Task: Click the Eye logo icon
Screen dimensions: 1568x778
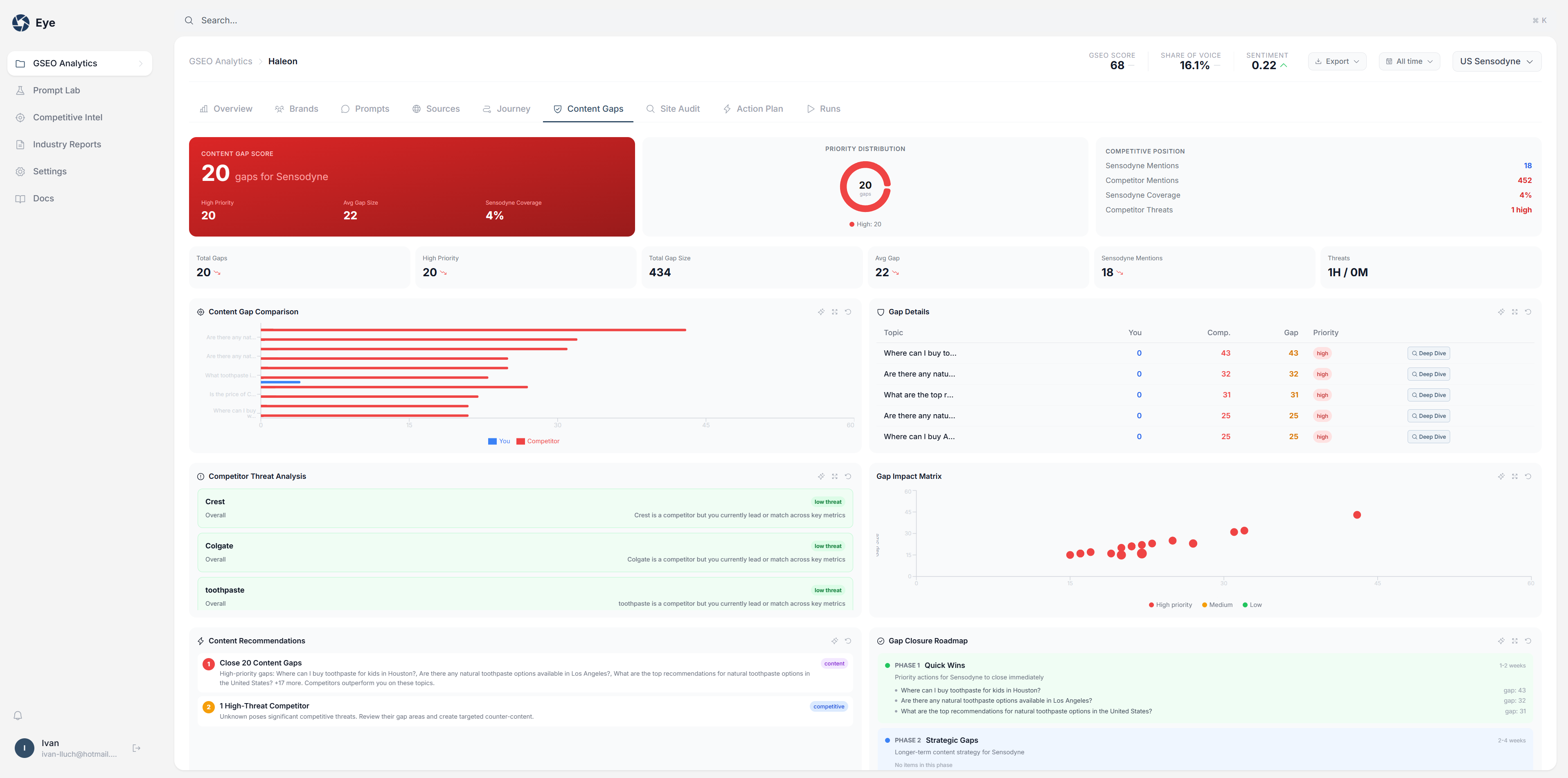Action: click(x=21, y=23)
